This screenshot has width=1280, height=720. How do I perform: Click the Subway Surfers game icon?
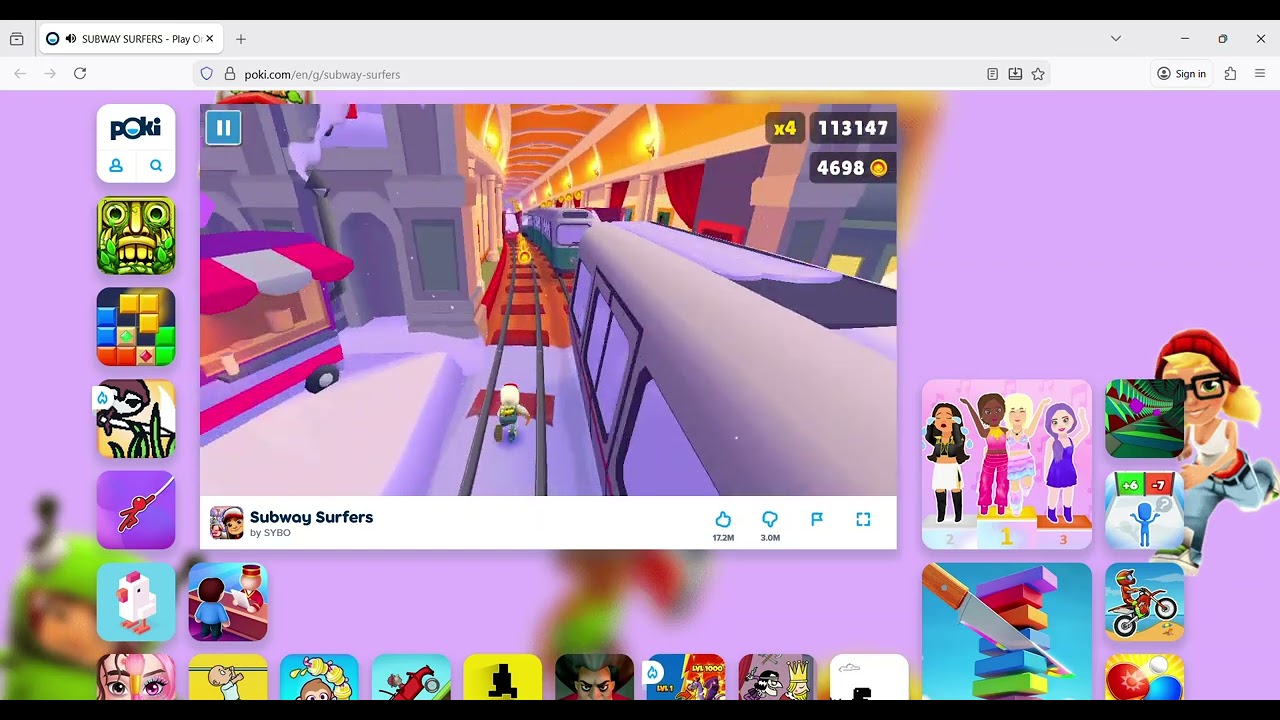click(227, 523)
